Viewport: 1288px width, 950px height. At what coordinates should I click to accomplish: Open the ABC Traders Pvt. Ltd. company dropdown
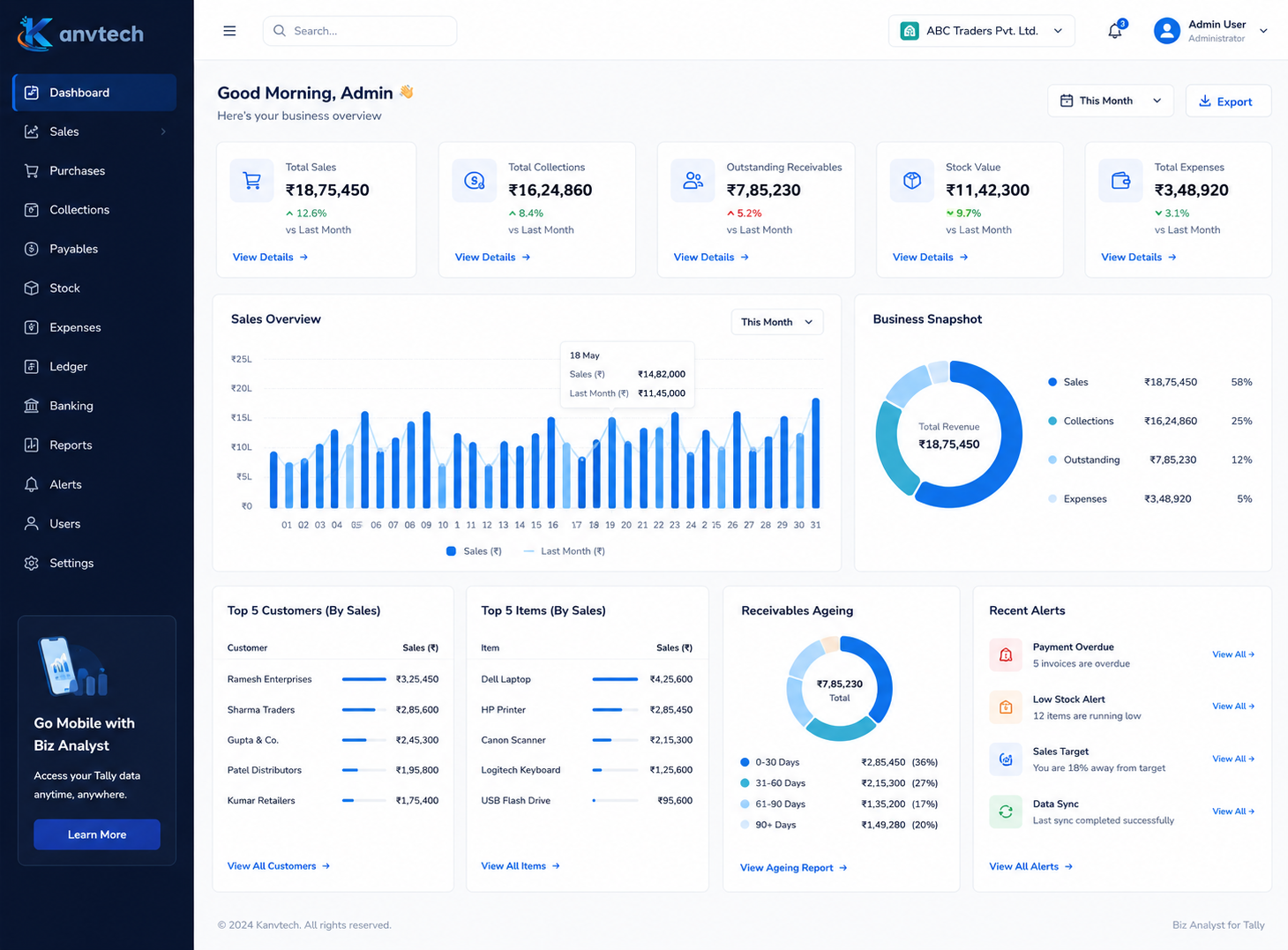(981, 31)
